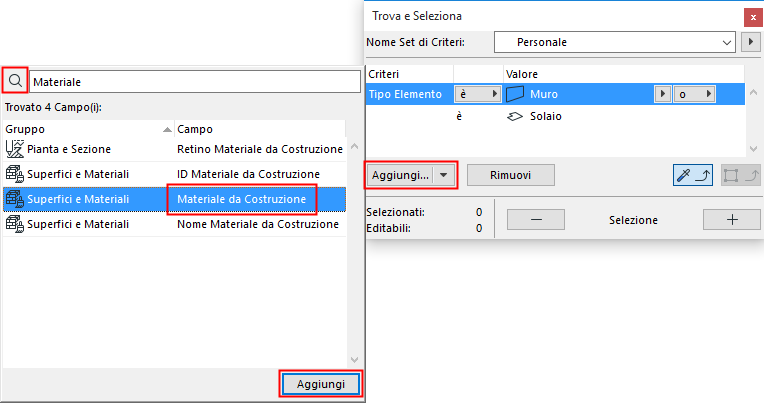Viewport: 764px width, 403px height.
Task: Click the icon beside Nome Materiale da Costruzione
Action: click(15, 224)
